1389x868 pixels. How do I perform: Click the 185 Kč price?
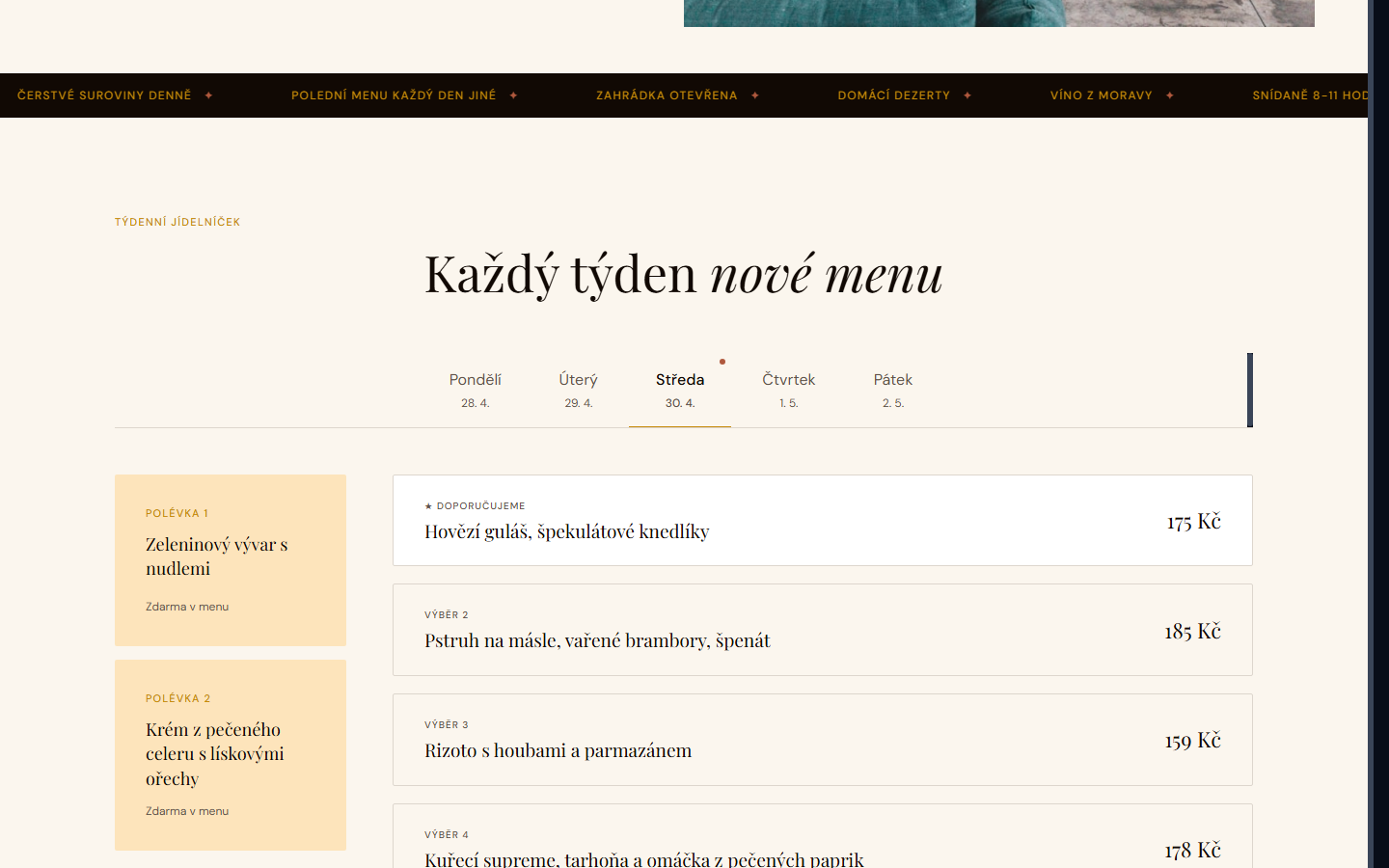point(1193,632)
